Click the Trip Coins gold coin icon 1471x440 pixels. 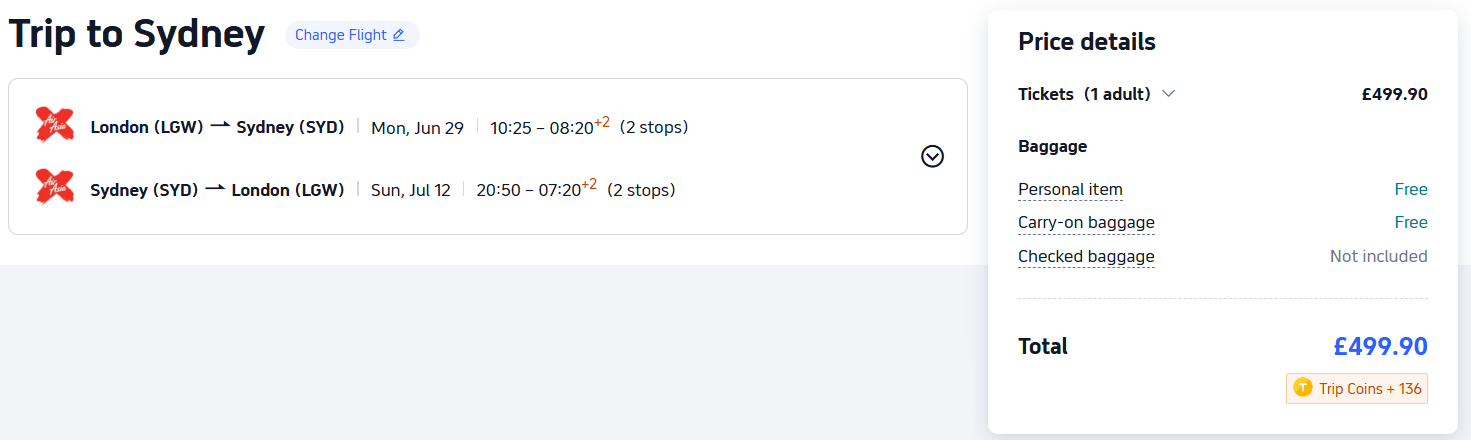click(x=1302, y=388)
